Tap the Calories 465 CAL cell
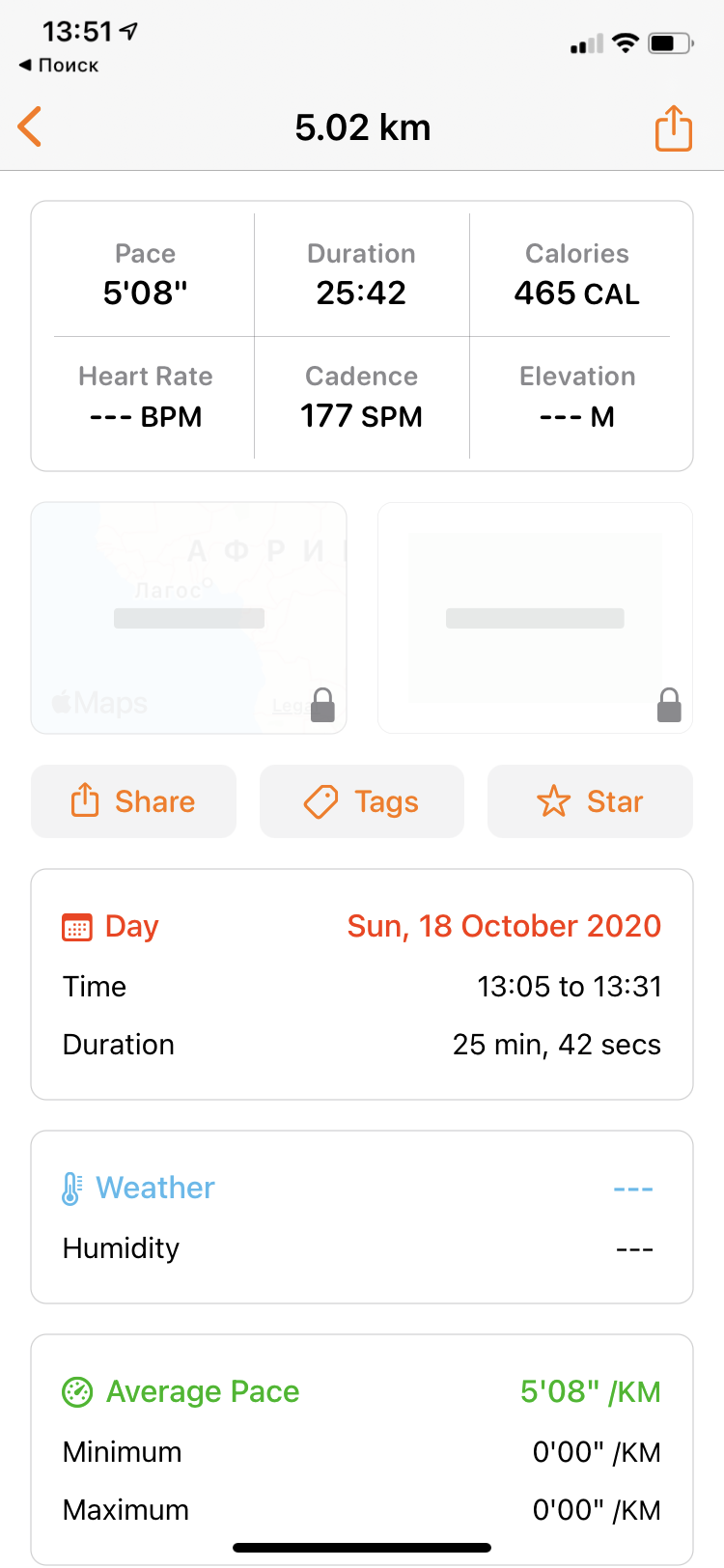 point(577,274)
